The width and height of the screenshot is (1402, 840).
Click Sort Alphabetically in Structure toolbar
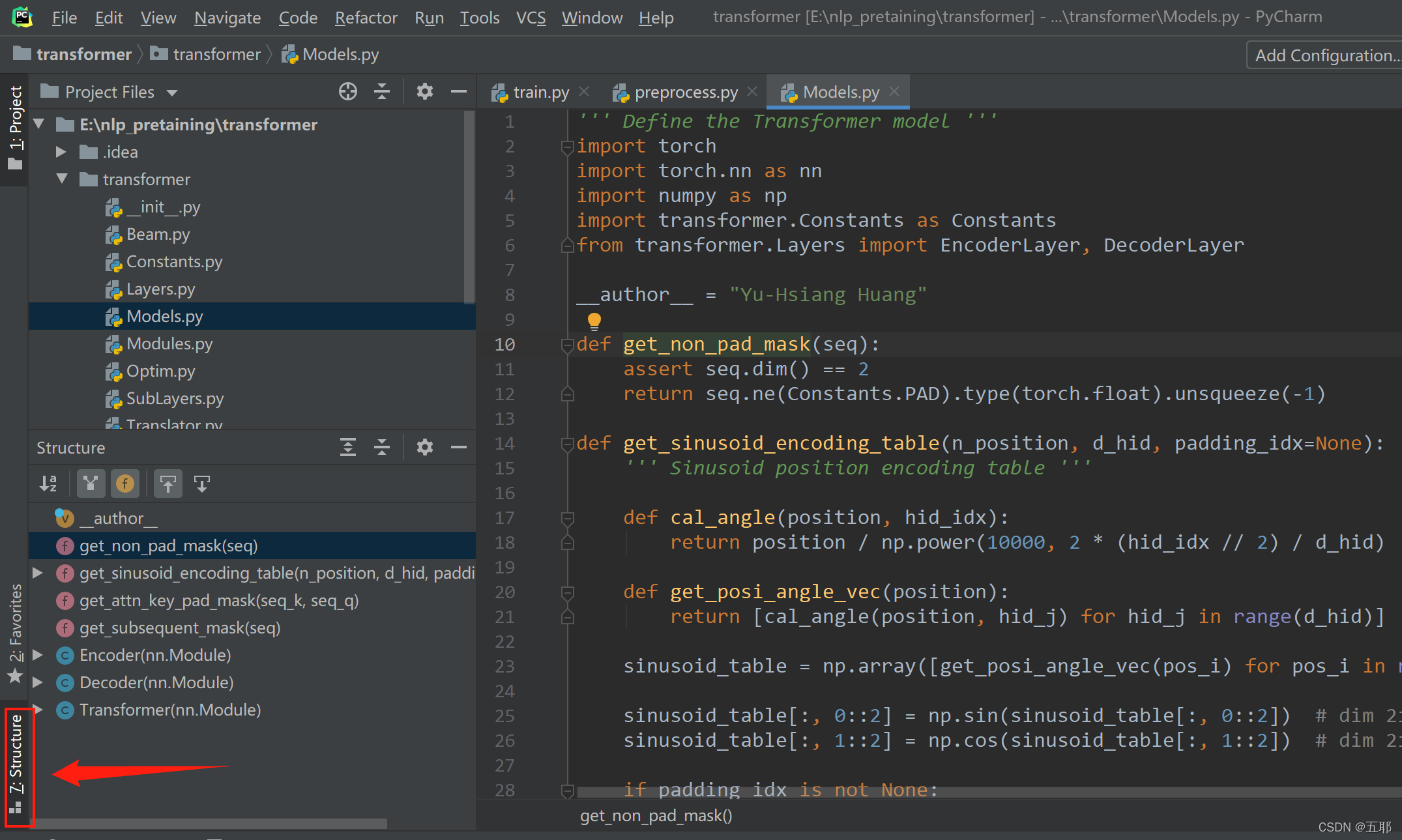pyautogui.click(x=49, y=484)
